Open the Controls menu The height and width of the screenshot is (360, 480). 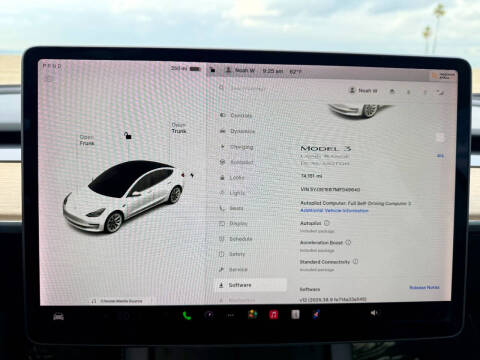click(x=236, y=115)
